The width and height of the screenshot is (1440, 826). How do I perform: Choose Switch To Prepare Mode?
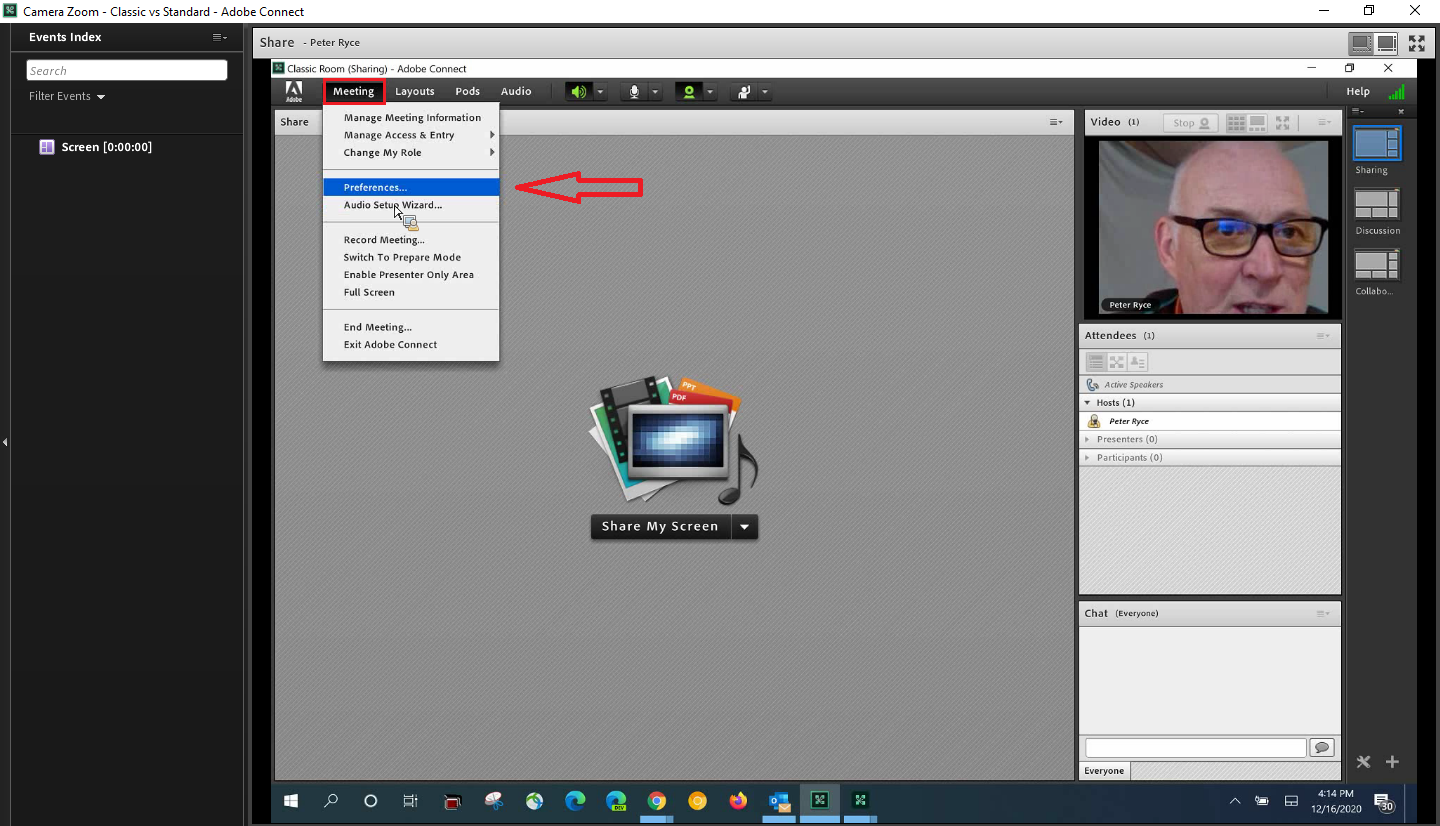[x=411, y=257]
